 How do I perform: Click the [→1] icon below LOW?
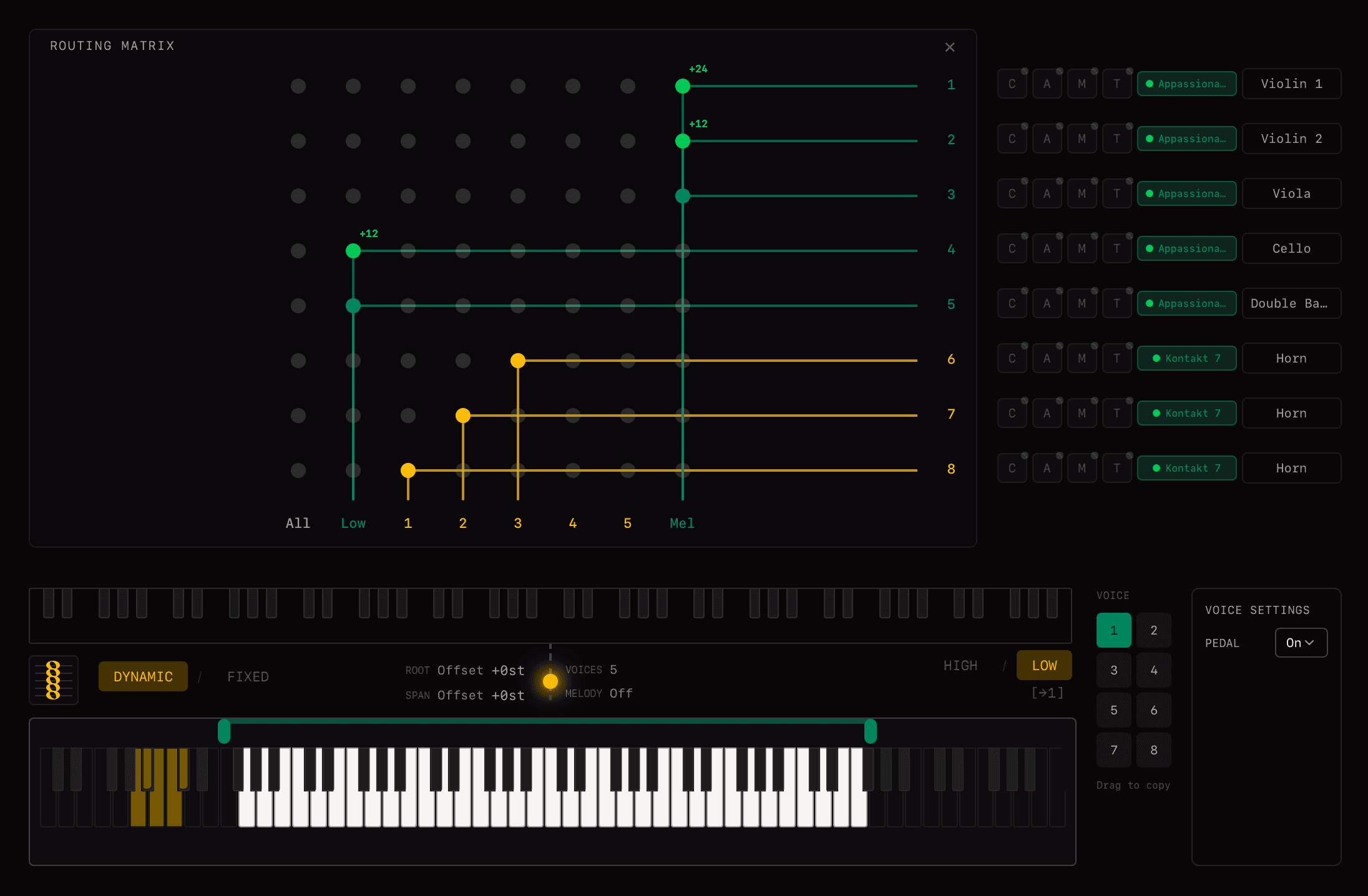(x=1047, y=693)
